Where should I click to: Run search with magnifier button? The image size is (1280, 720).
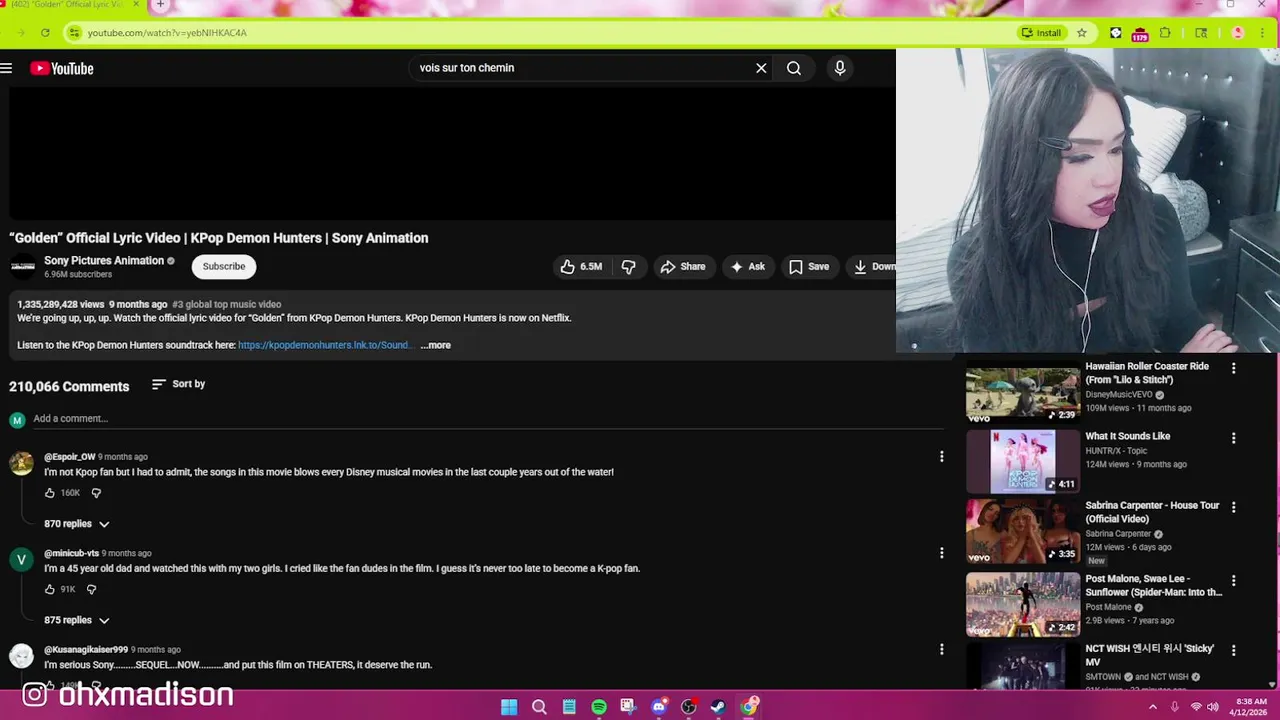pos(794,68)
